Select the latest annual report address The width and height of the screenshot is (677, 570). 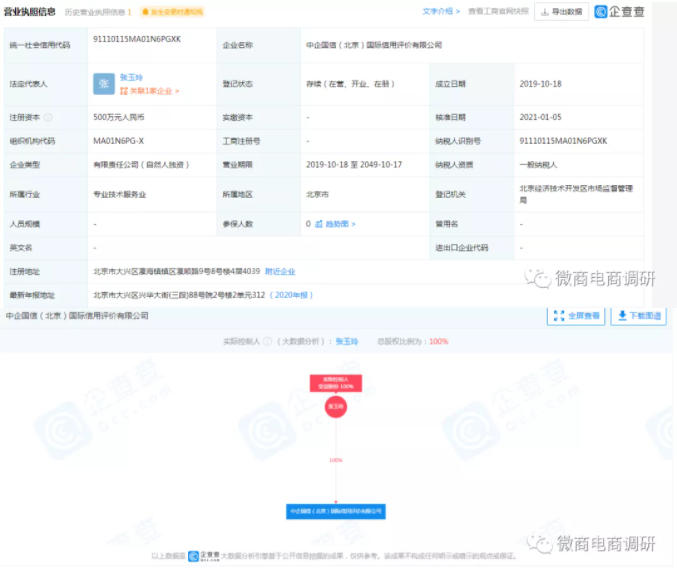[x=179, y=295]
